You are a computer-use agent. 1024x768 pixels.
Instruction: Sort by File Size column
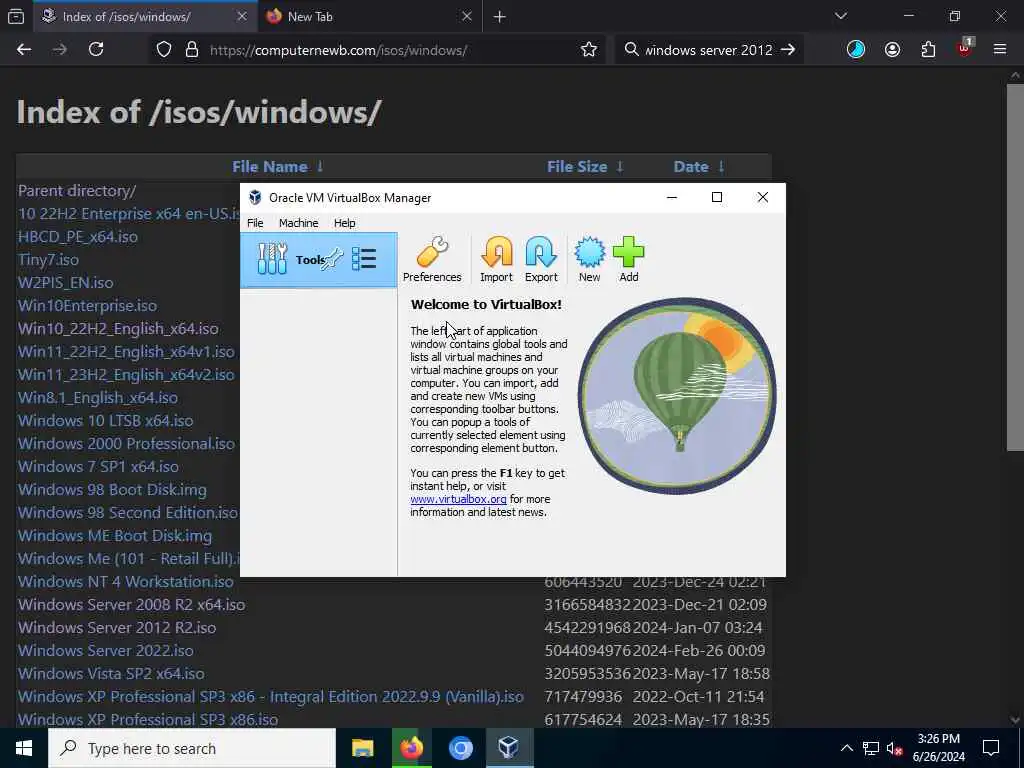[585, 167]
